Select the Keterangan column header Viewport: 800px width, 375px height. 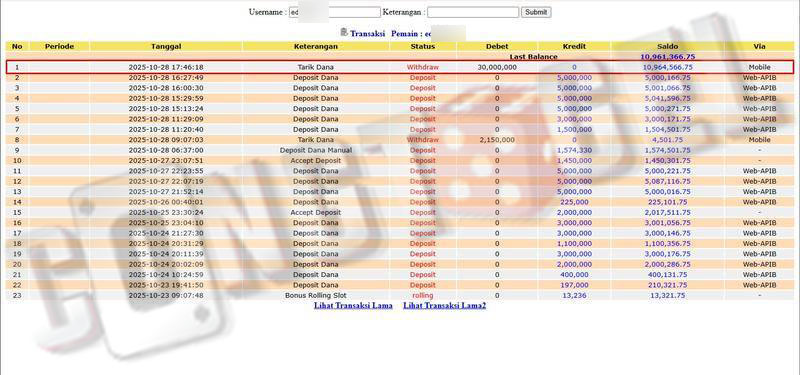(315, 46)
